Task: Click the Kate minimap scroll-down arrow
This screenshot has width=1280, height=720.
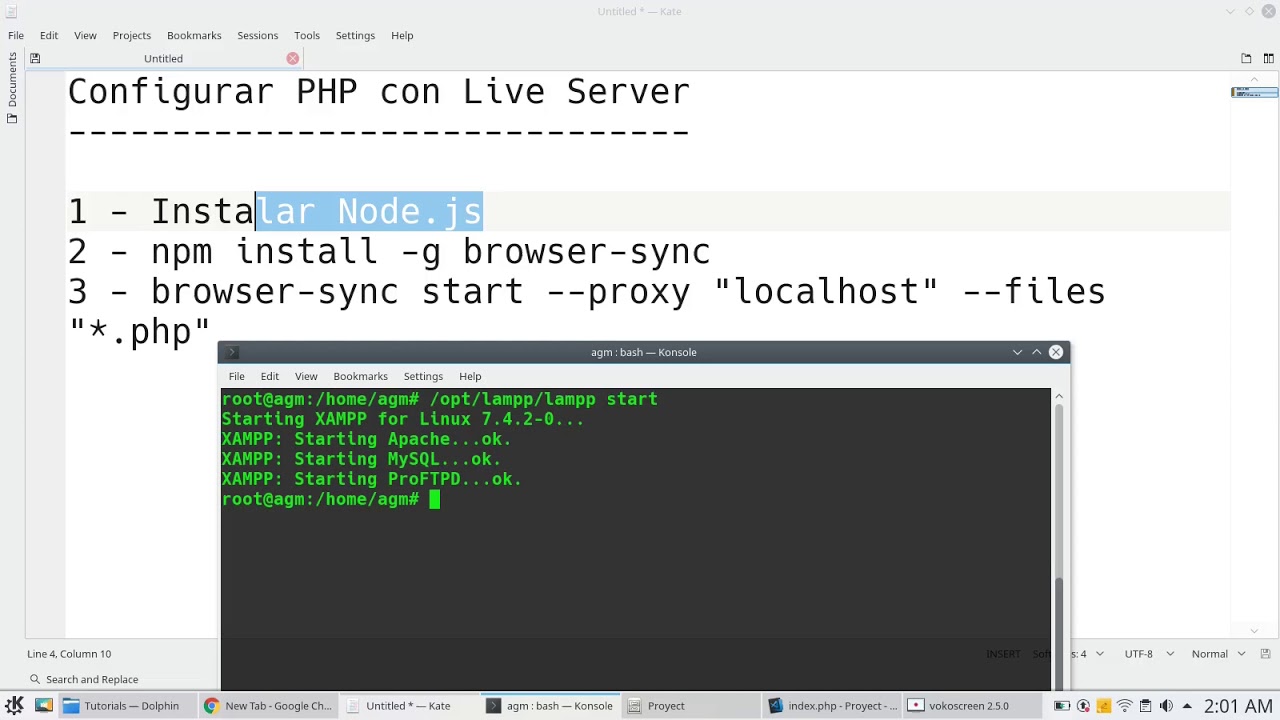Action: pos(1254,631)
